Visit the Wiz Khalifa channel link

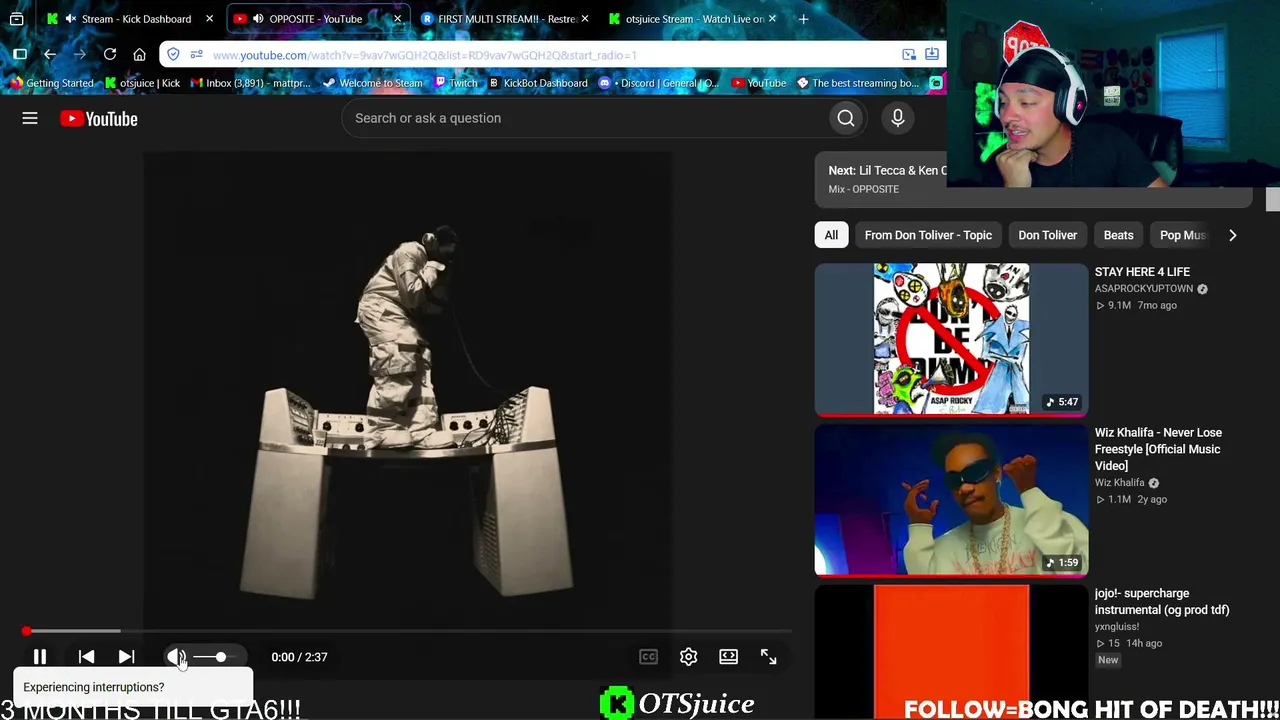(x=1120, y=483)
